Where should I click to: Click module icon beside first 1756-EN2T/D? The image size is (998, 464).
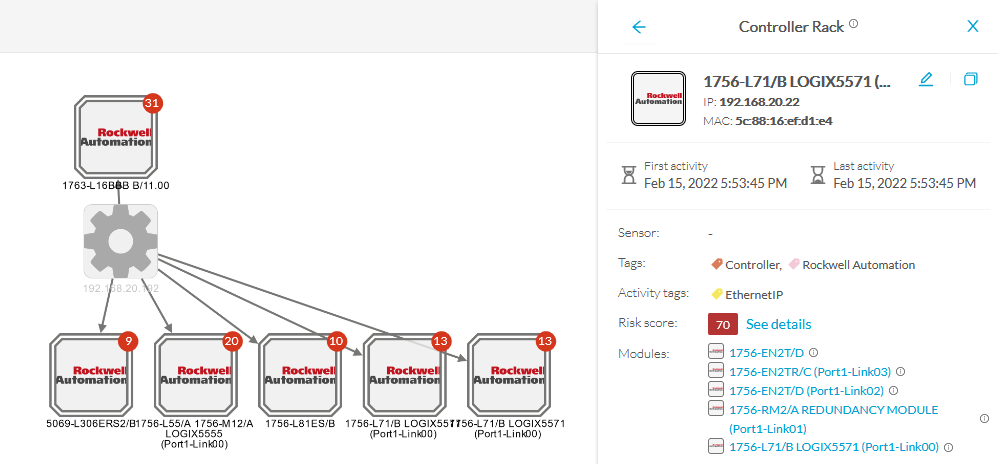pos(717,351)
